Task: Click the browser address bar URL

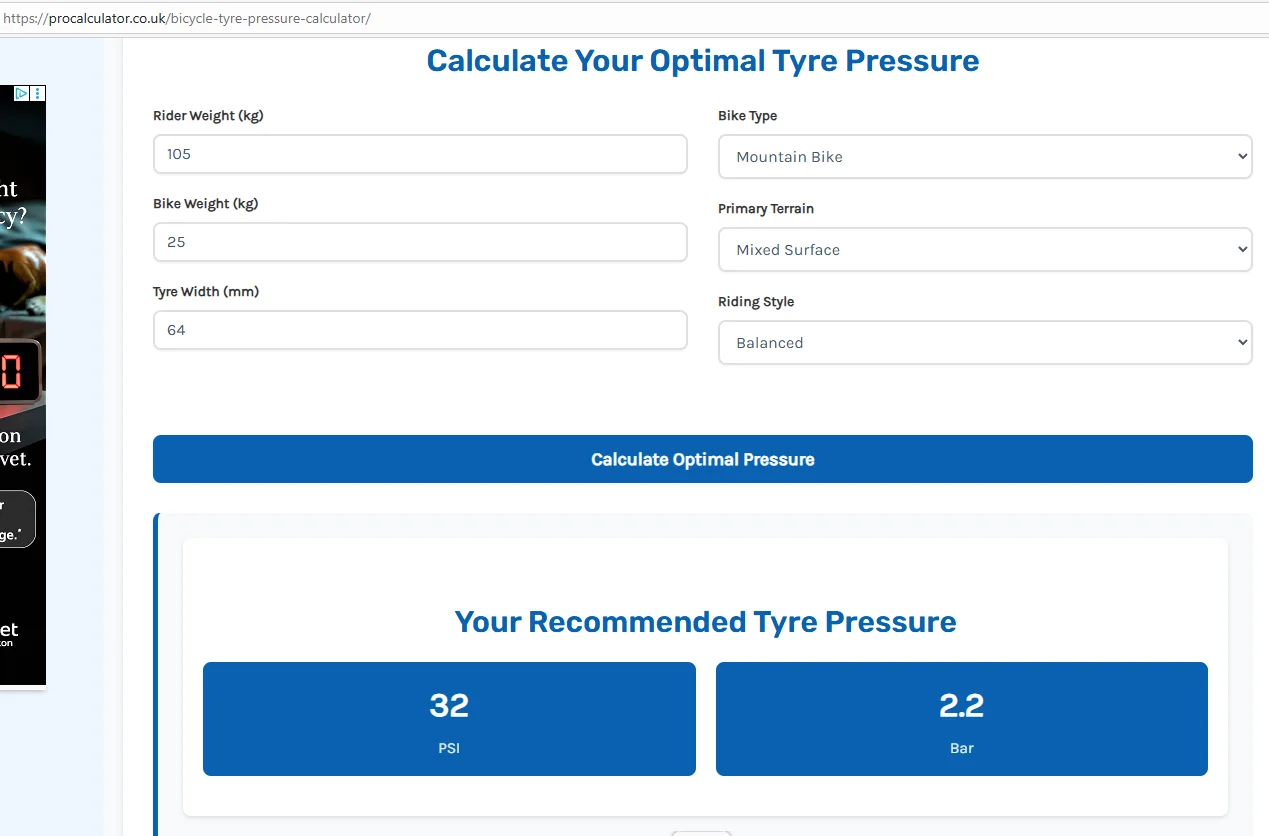Action: [187, 18]
